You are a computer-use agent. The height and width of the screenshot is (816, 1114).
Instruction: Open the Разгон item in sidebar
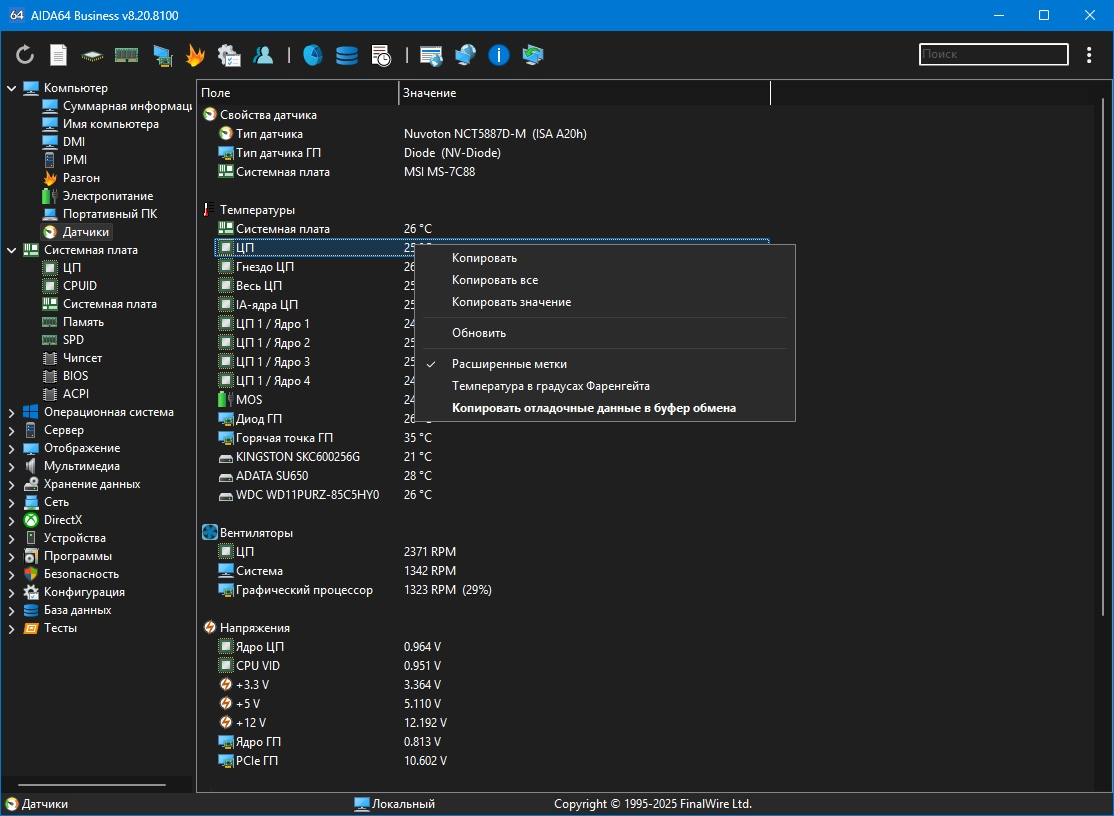81,178
